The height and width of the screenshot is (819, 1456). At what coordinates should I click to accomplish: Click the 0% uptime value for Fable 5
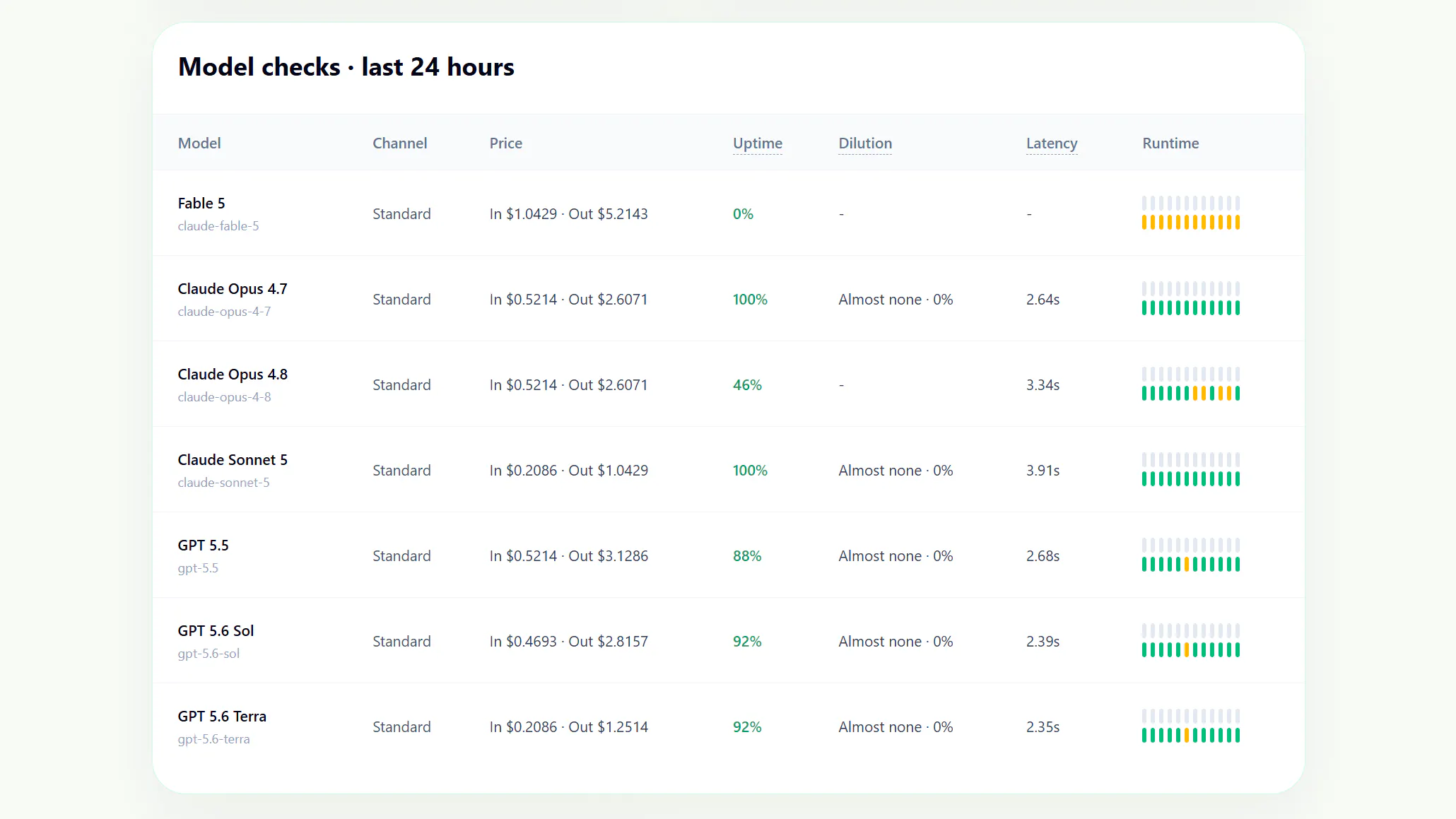pyautogui.click(x=743, y=214)
